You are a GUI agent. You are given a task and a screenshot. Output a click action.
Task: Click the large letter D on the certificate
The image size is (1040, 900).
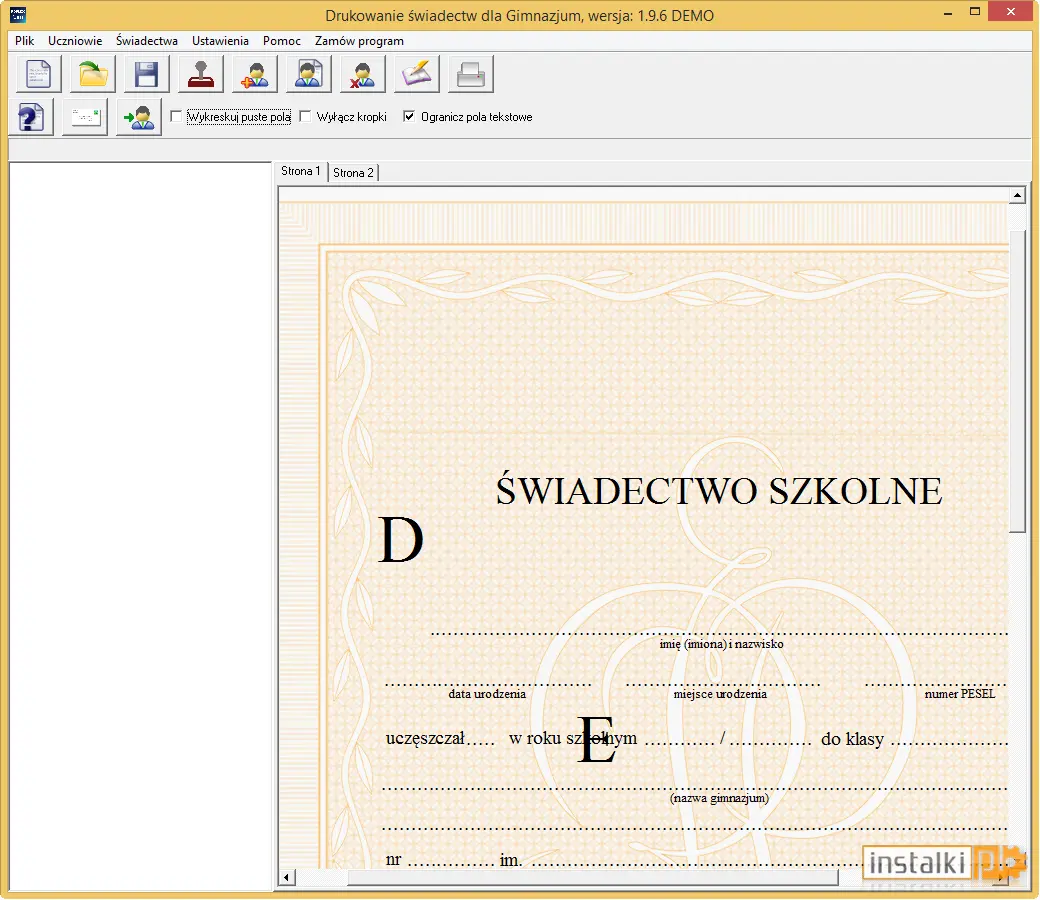[401, 539]
